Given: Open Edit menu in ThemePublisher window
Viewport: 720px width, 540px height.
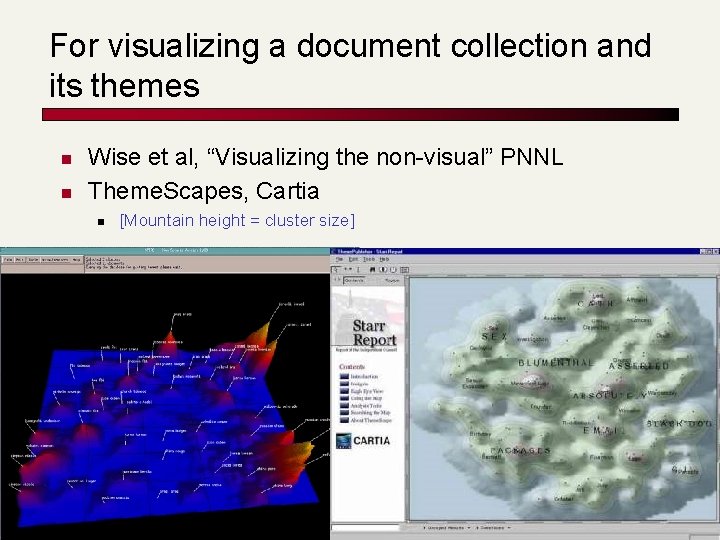Looking at the screenshot, I should pos(353,259).
